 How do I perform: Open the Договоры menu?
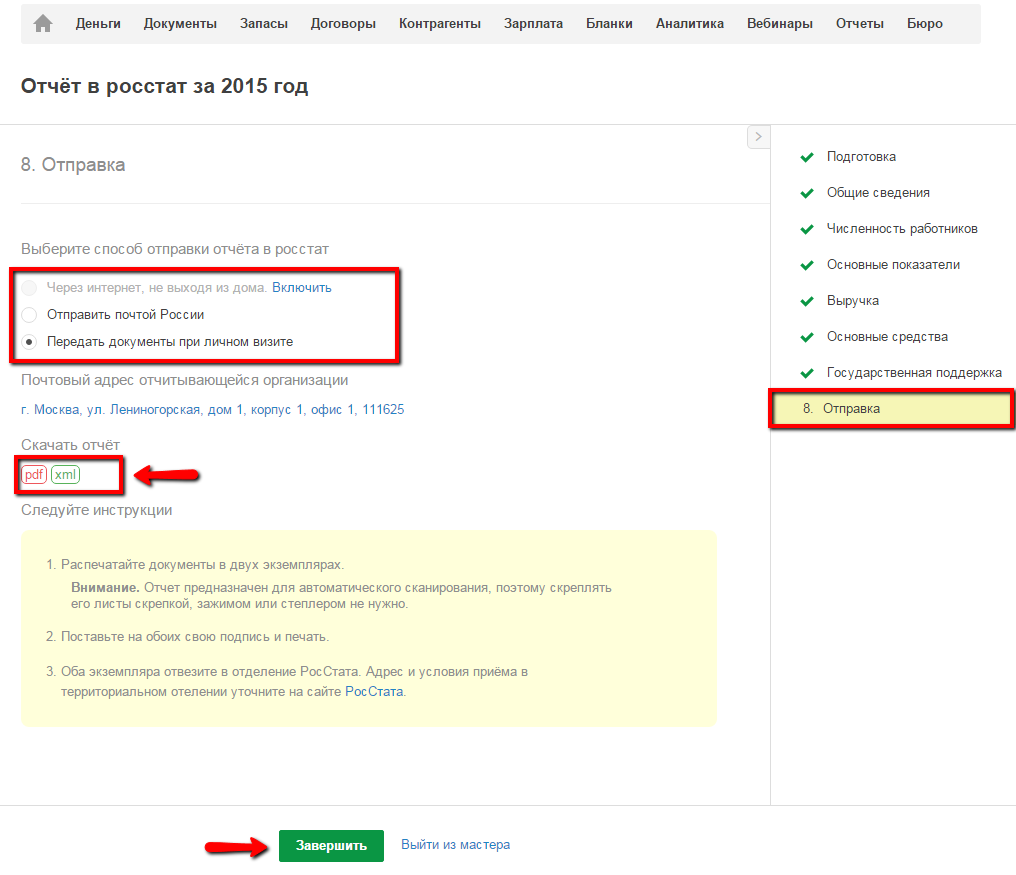pos(343,24)
